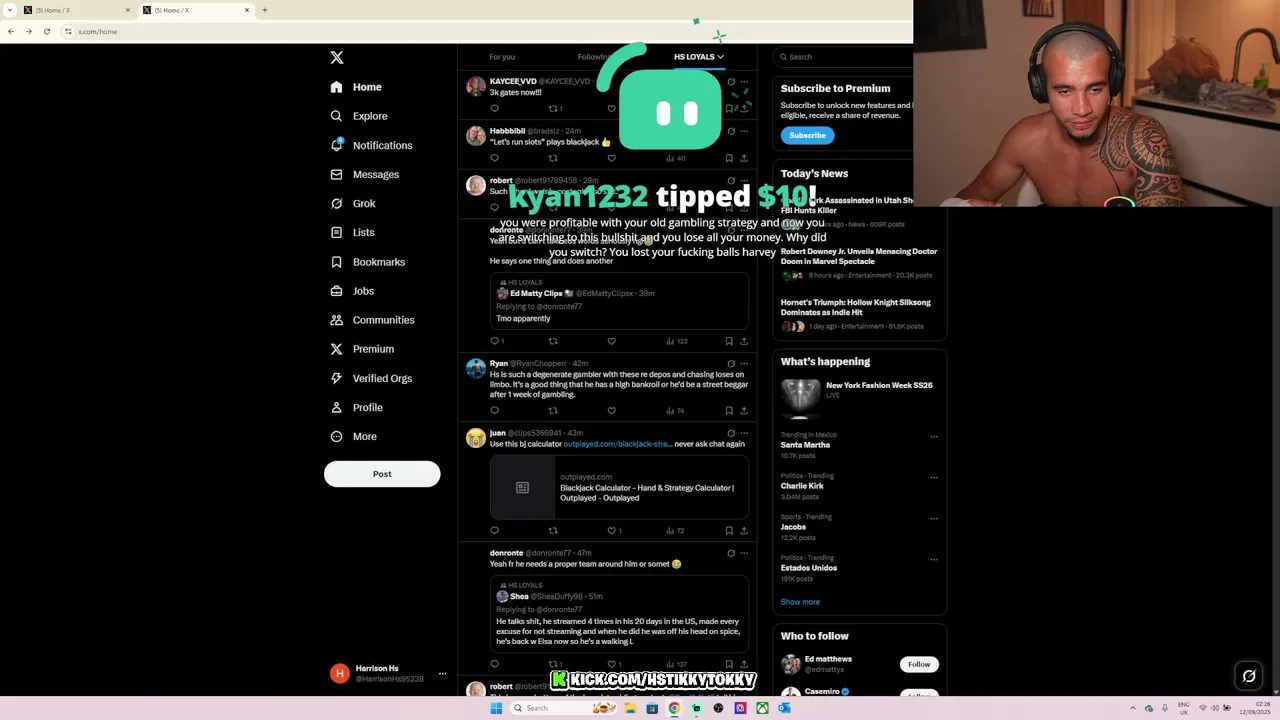
Task: Open File Explorer from the taskbar
Action: (630, 708)
